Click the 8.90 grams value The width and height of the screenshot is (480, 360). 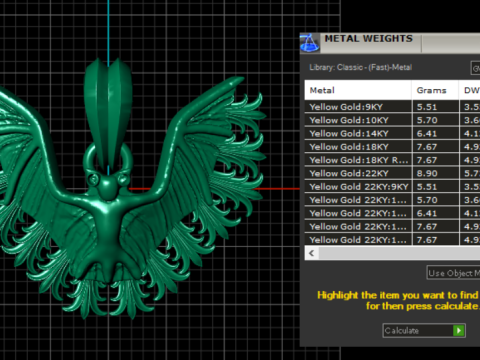427,174
